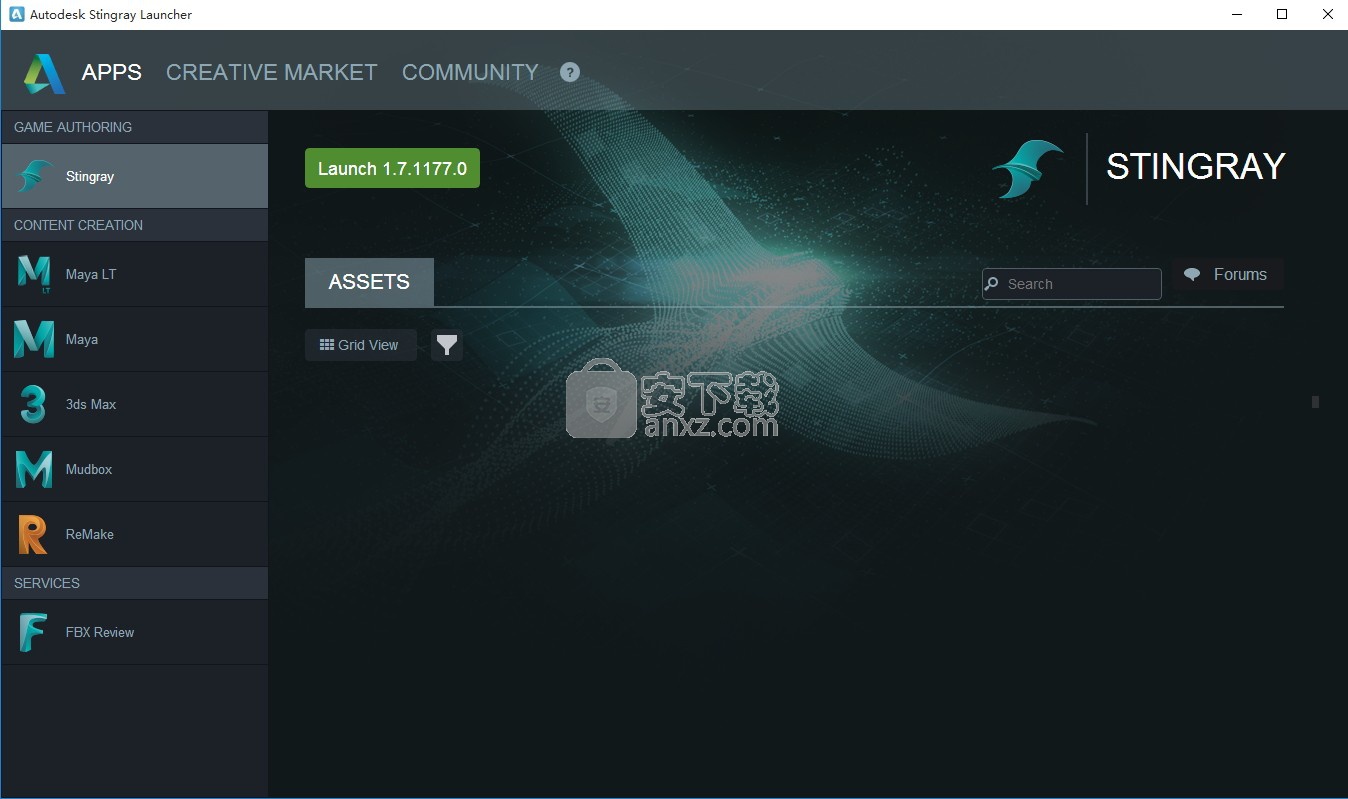Launch Stingray 1.7.1177.0

(392, 169)
